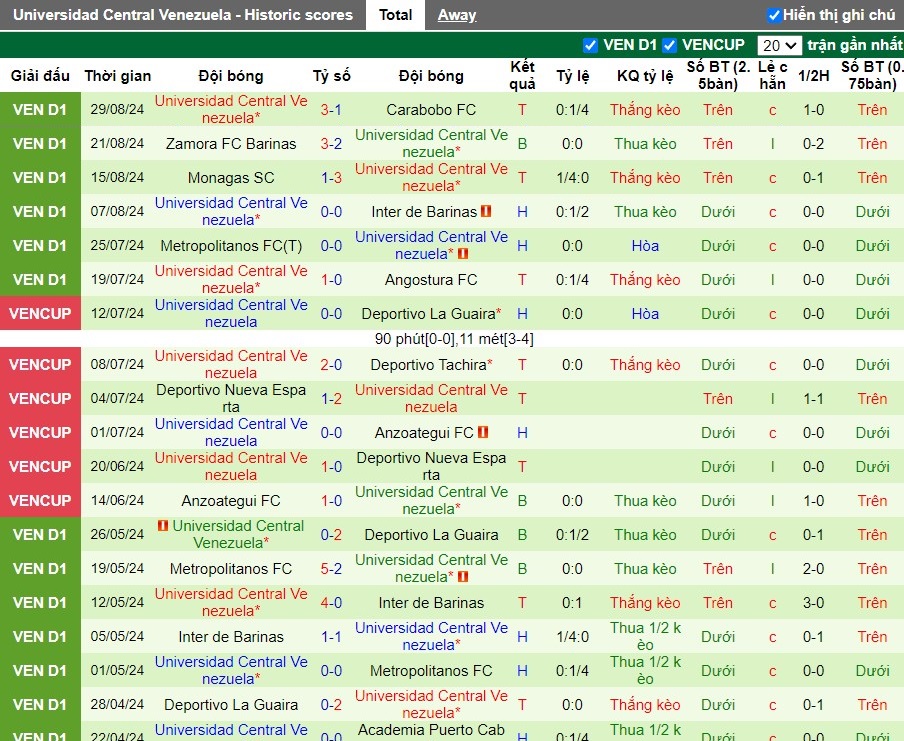Click the Giải đấu column header

pos(40,76)
